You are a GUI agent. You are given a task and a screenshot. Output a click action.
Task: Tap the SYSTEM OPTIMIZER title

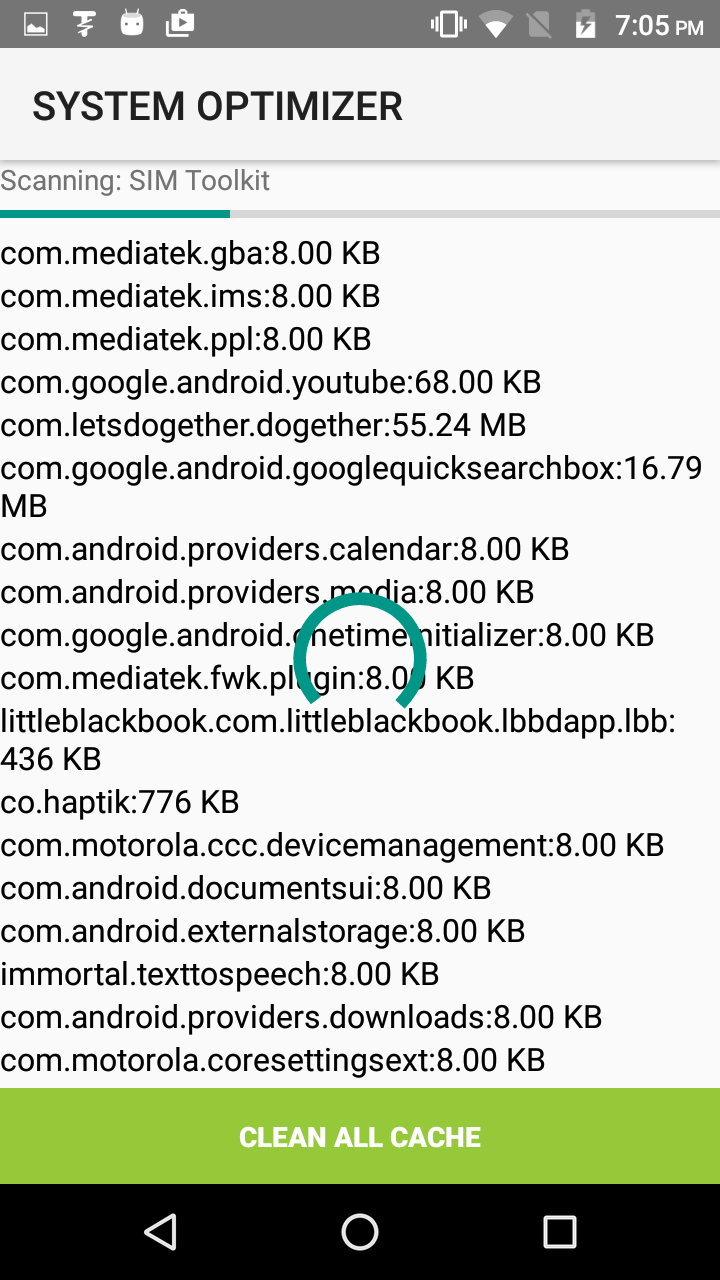pos(217,106)
